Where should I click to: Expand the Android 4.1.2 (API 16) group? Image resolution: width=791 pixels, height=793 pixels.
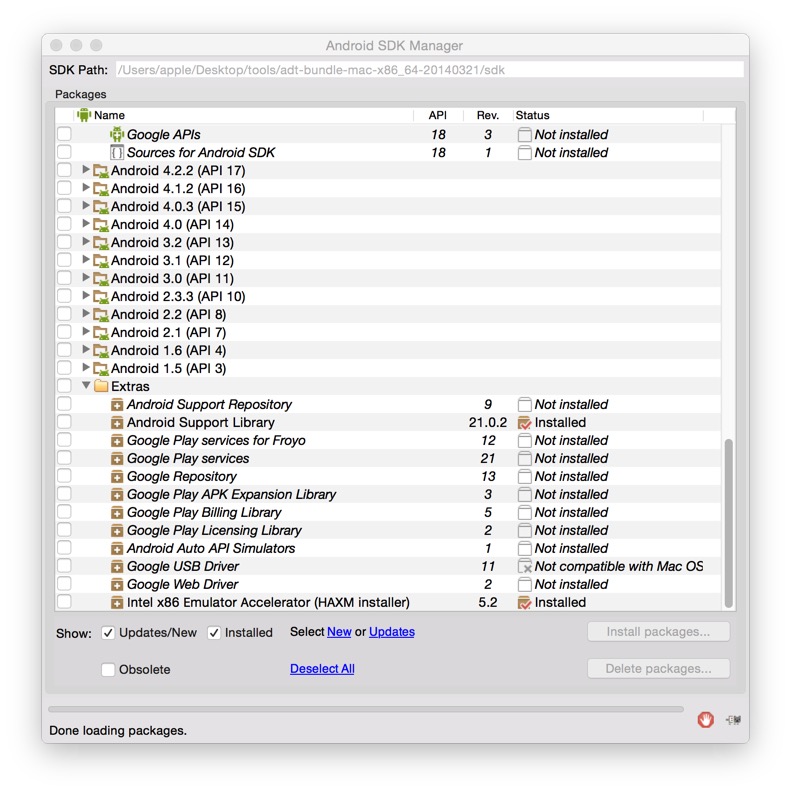[x=86, y=188]
